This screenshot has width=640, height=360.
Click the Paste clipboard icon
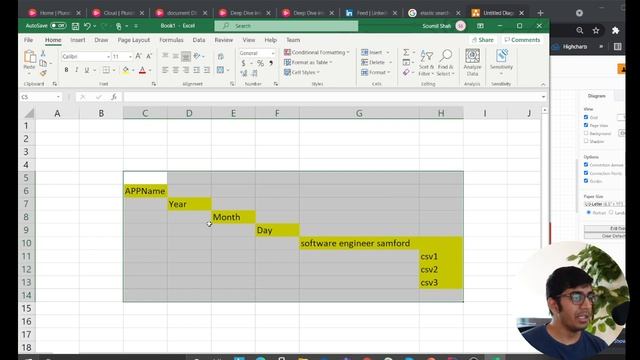point(29,57)
